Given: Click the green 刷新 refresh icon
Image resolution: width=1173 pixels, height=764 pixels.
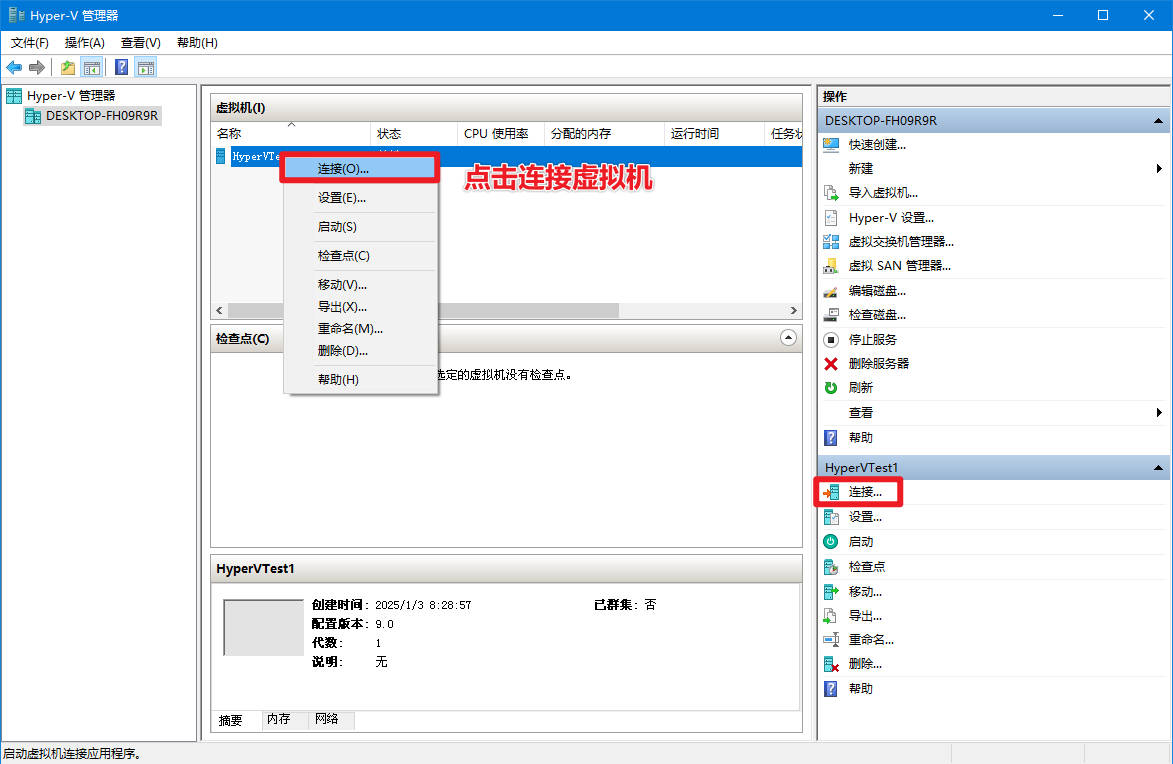Looking at the screenshot, I should pos(830,388).
